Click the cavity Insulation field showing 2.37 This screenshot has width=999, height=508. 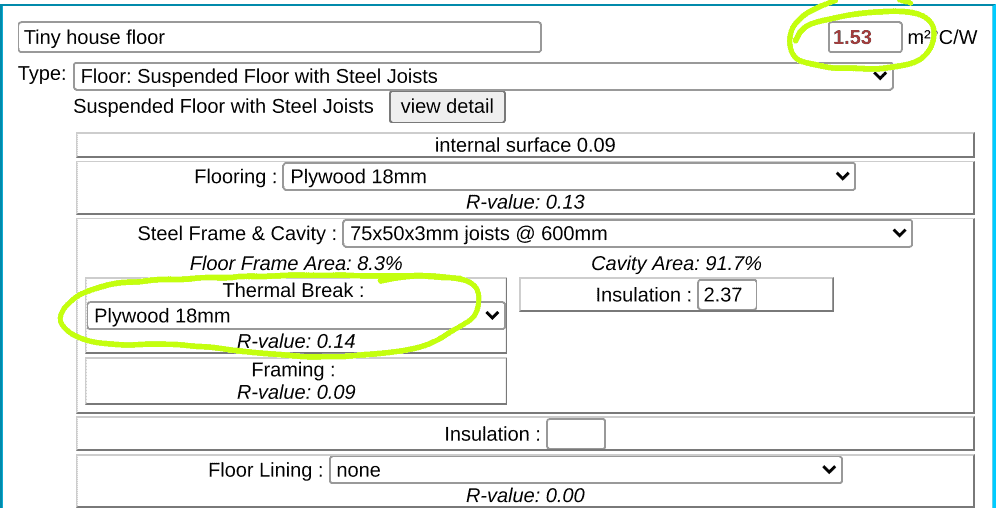(727, 295)
